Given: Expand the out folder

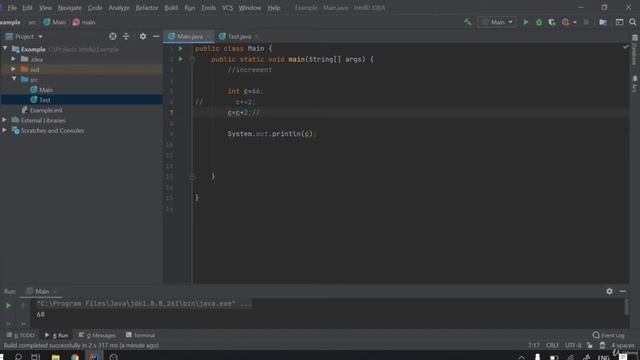Looking at the screenshot, I should [13, 69].
